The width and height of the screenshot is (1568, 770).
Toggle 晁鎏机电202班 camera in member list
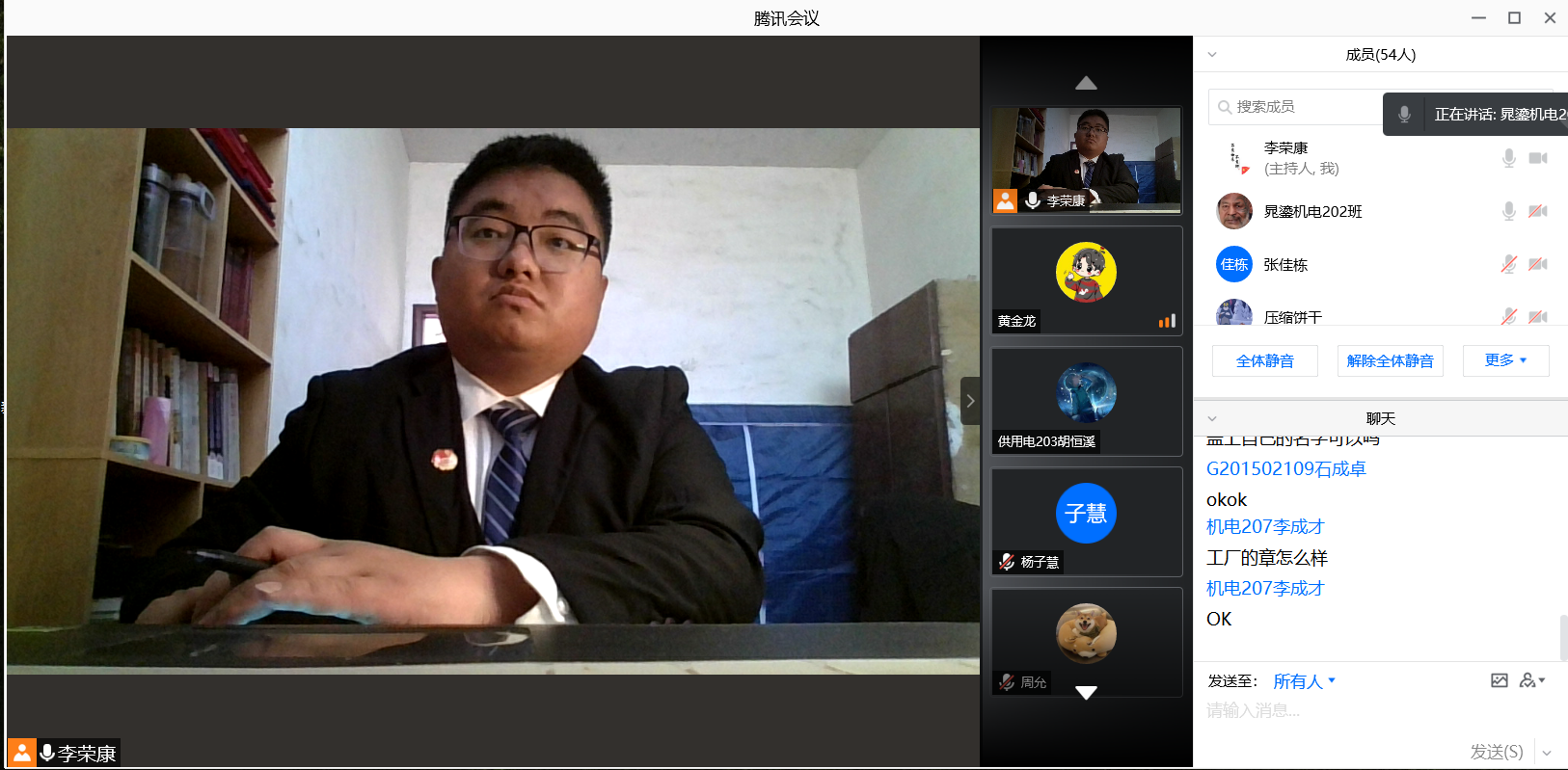1538,211
